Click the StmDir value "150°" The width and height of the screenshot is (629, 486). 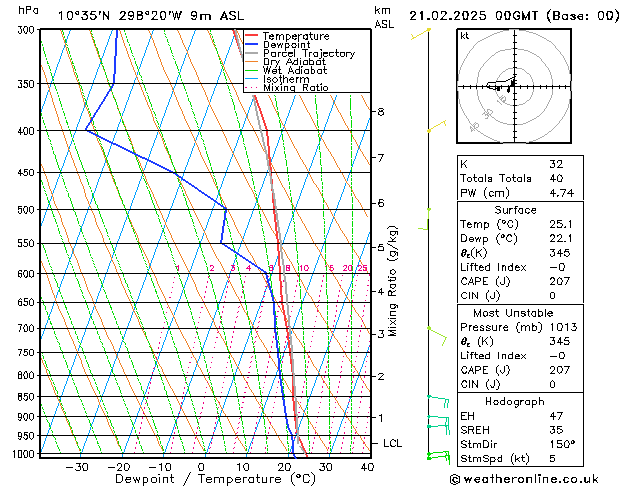click(562, 444)
